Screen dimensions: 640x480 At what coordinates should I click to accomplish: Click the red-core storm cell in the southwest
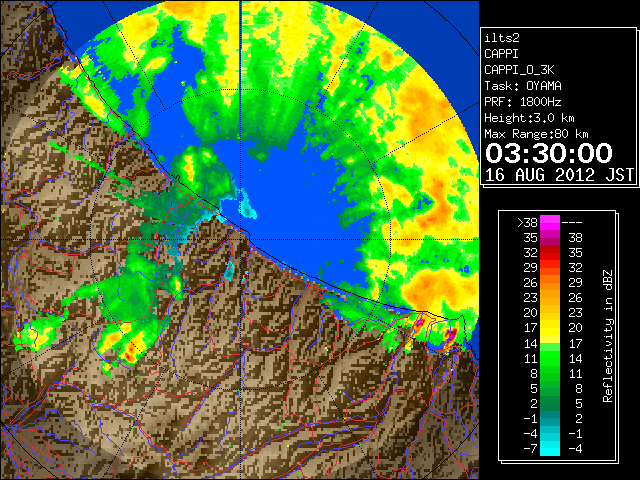point(130,352)
